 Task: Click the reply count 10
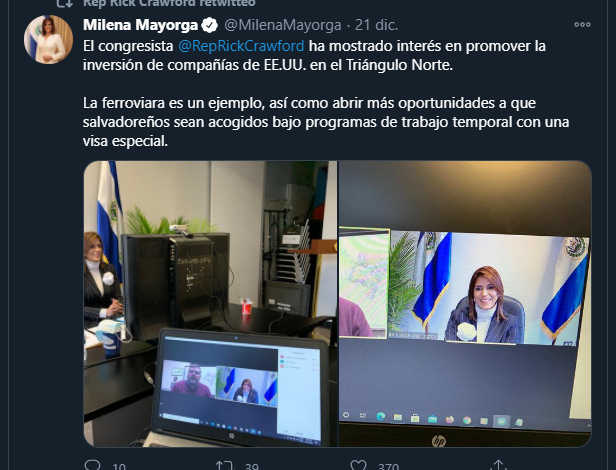click(x=119, y=466)
